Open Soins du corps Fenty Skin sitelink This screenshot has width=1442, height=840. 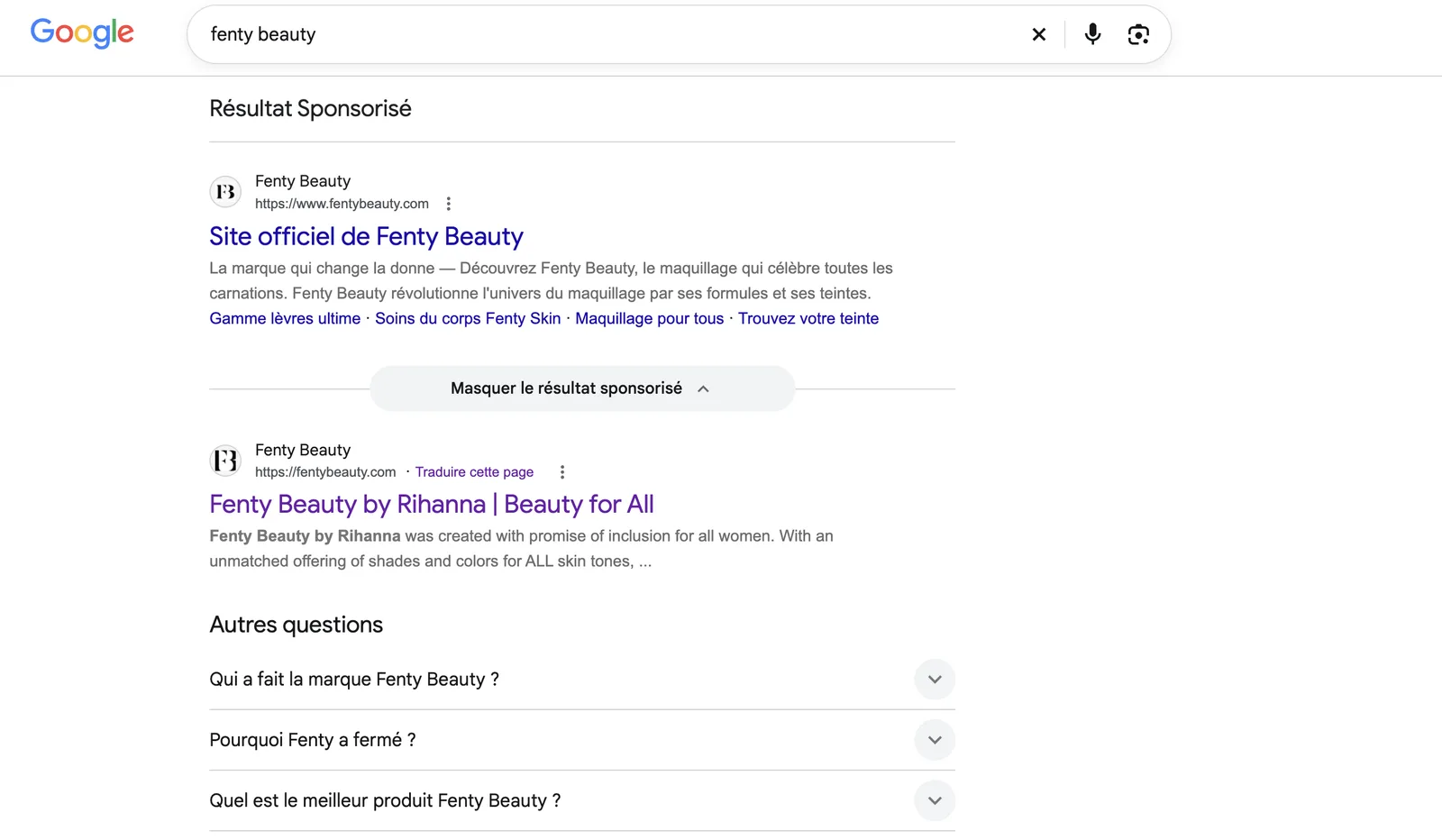point(468,318)
